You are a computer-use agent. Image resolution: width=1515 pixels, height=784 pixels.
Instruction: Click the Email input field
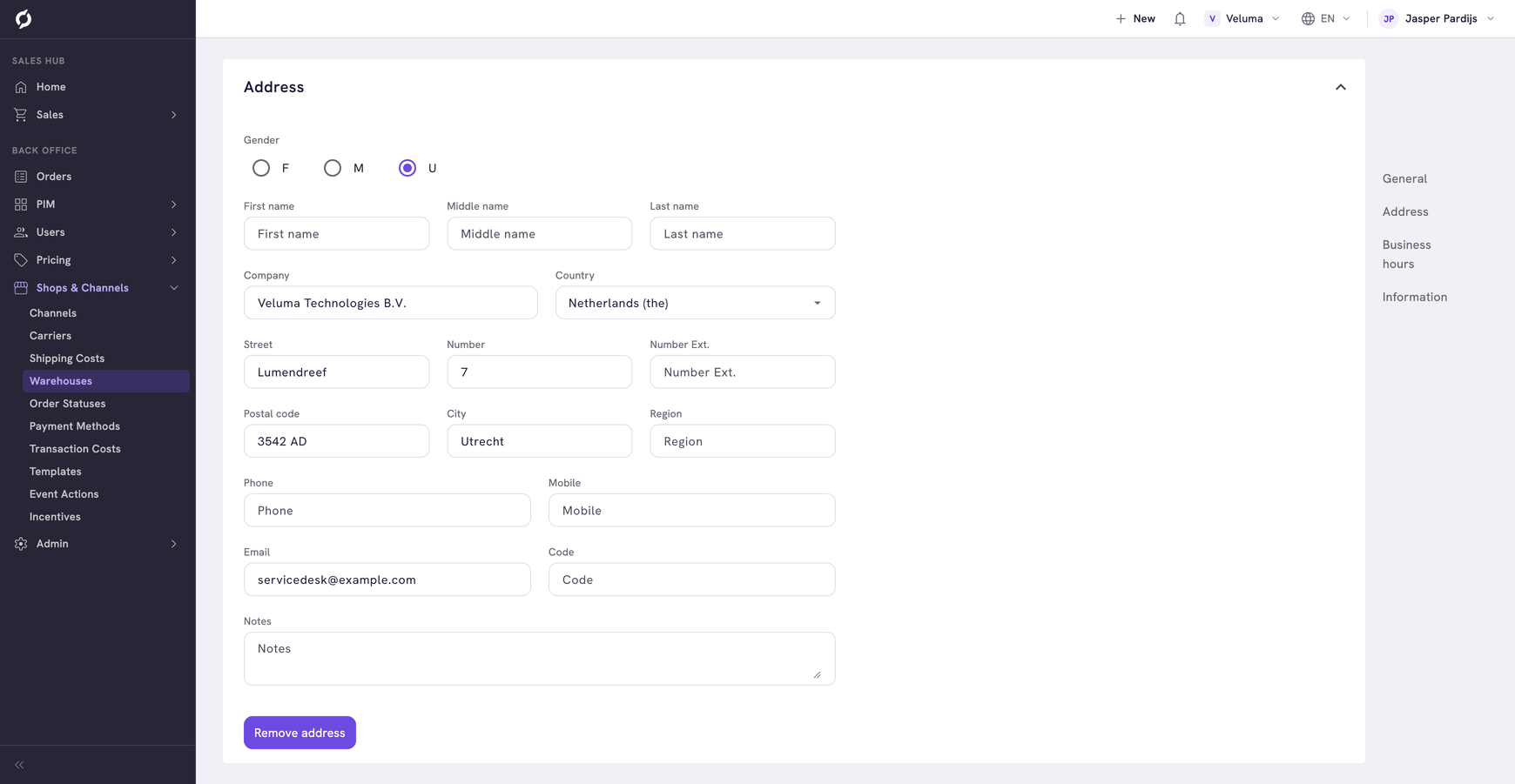pyautogui.click(x=387, y=580)
